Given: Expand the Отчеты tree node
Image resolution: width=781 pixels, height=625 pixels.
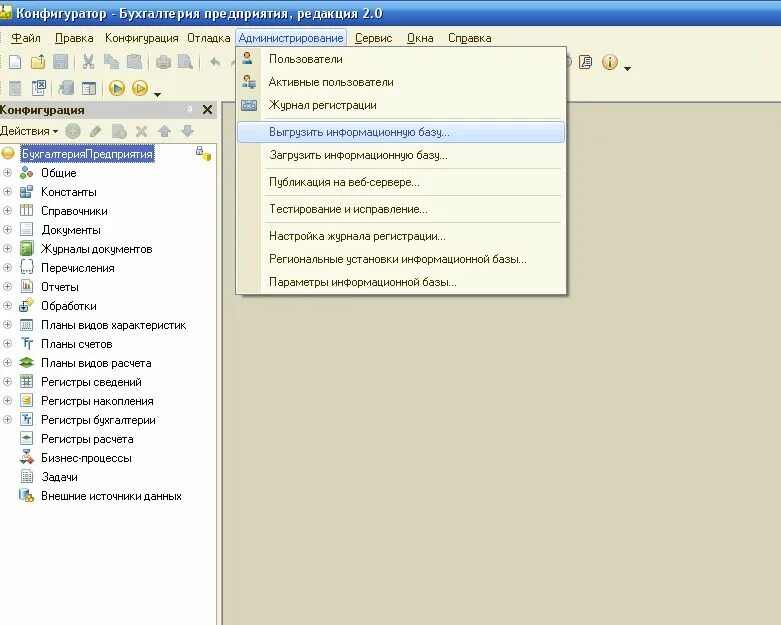Looking at the screenshot, I should (7, 286).
